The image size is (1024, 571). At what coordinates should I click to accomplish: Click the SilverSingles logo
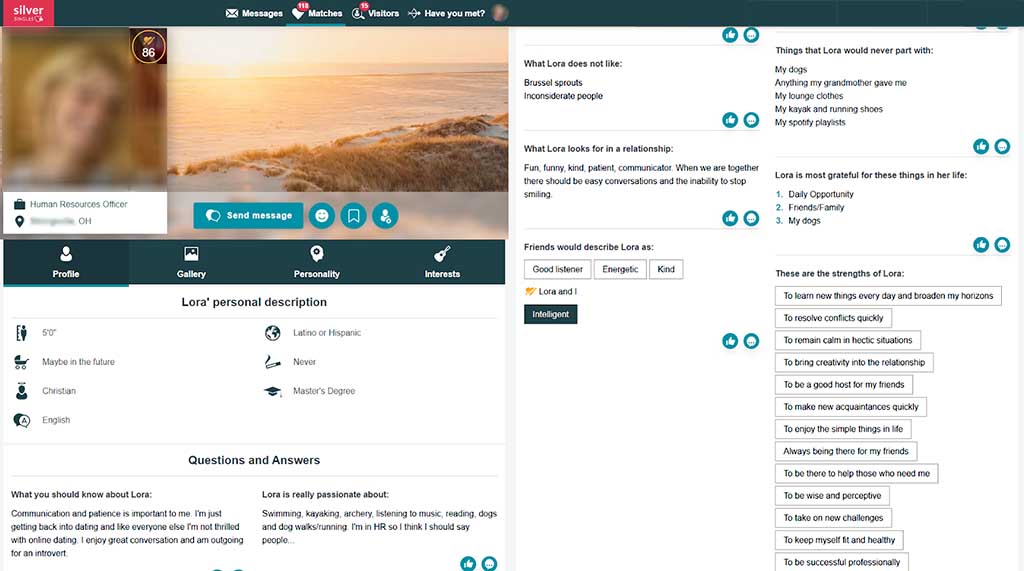point(28,13)
